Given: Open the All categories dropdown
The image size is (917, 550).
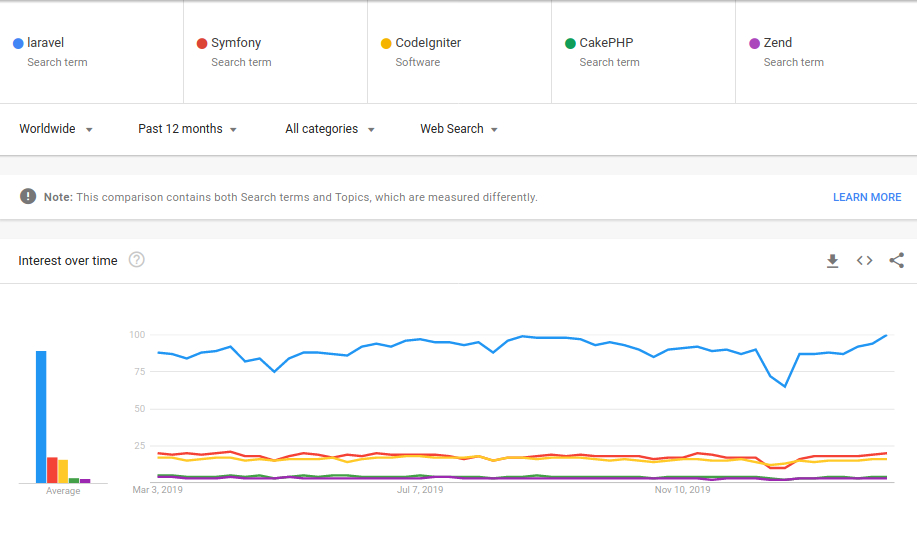Looking at the screenshot, I should [x=330, y=129].
